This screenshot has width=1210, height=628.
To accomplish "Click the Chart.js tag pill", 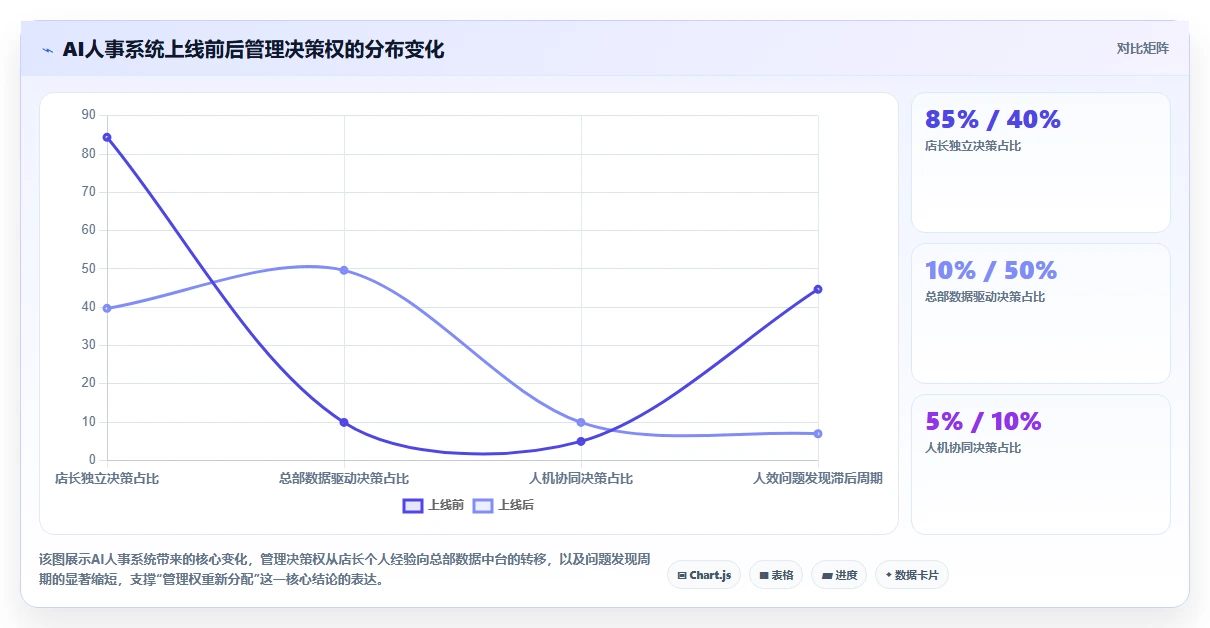I will (x=704, y=575).
